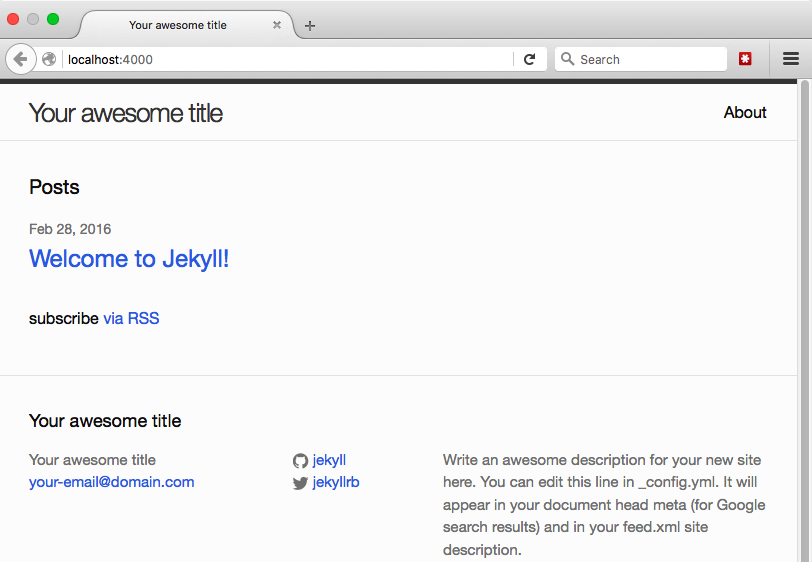Click the 'Your awesome title' site header
This screenshot has width=812, height=562.
(x=125, y=113)
